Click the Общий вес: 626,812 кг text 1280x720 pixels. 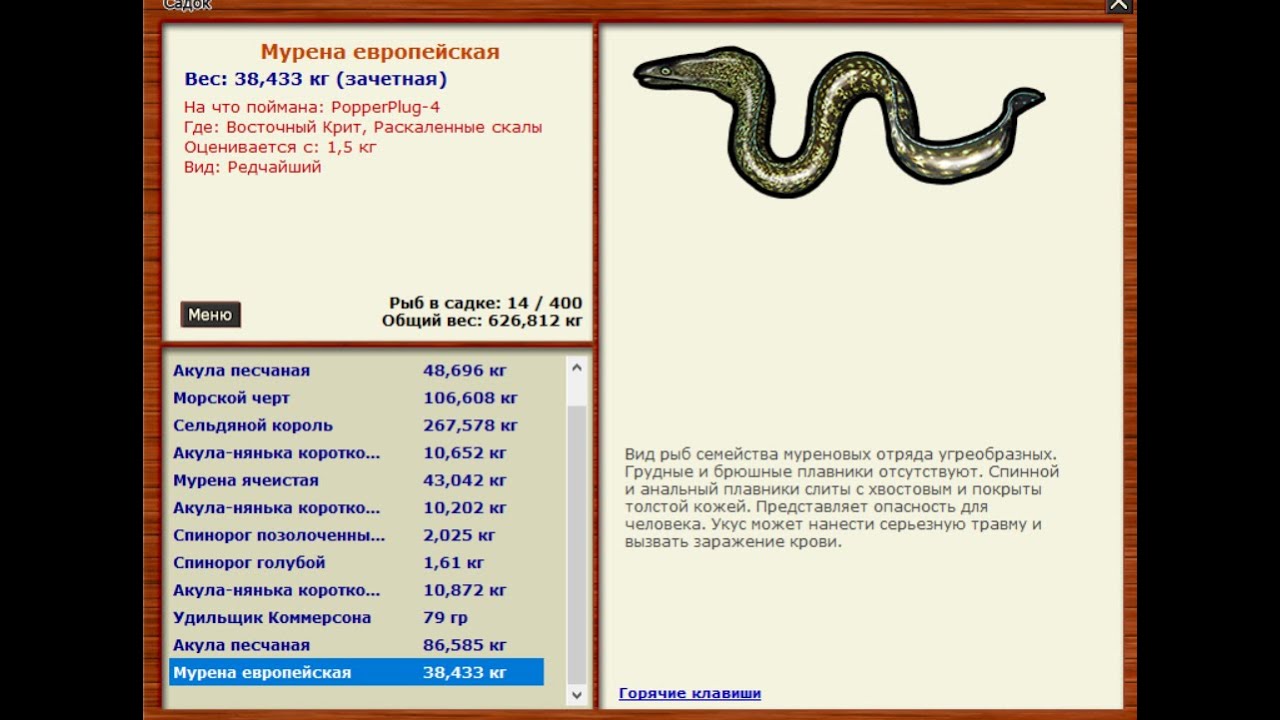[482, 321]
